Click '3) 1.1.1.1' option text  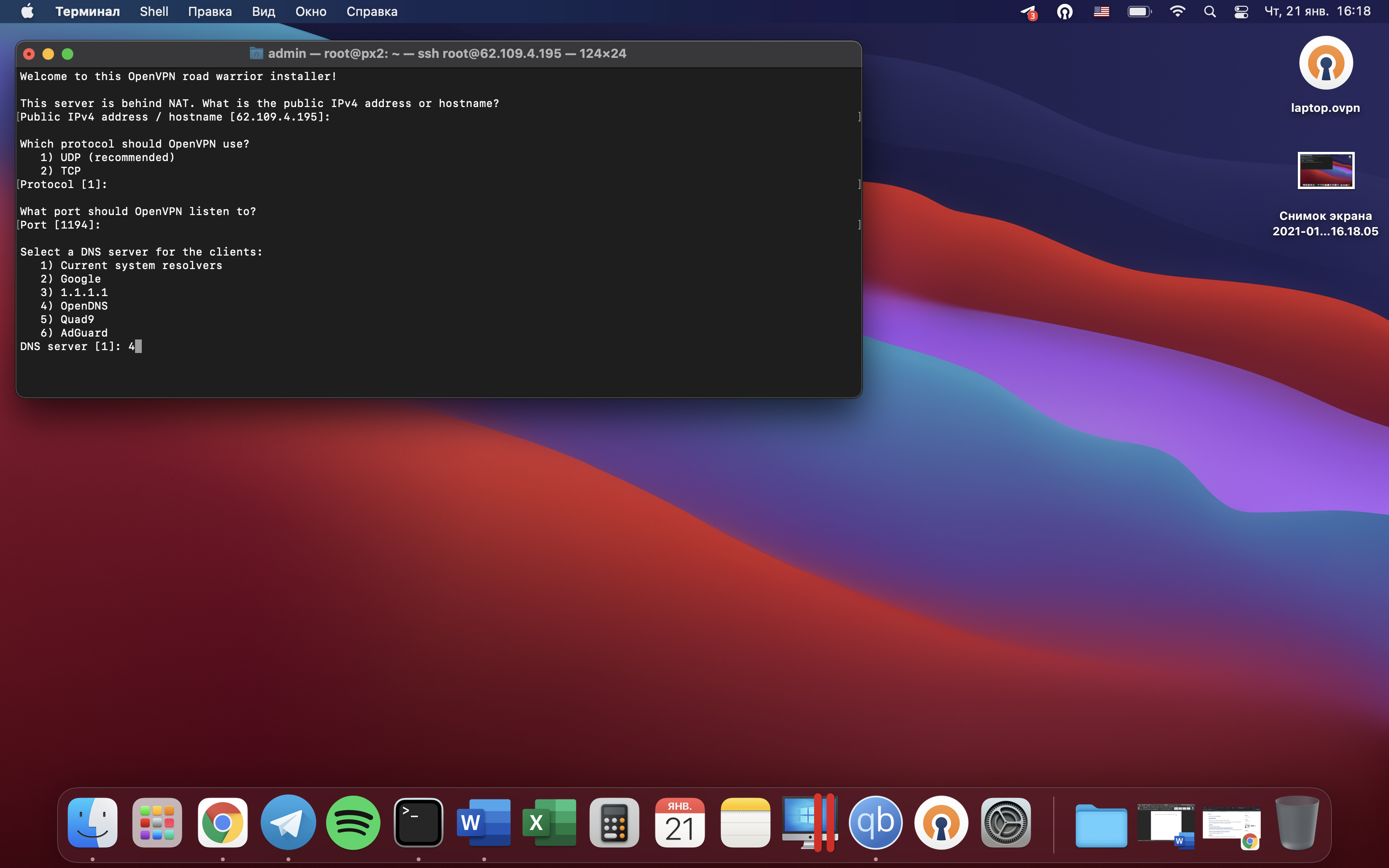[x=74, y=292]
